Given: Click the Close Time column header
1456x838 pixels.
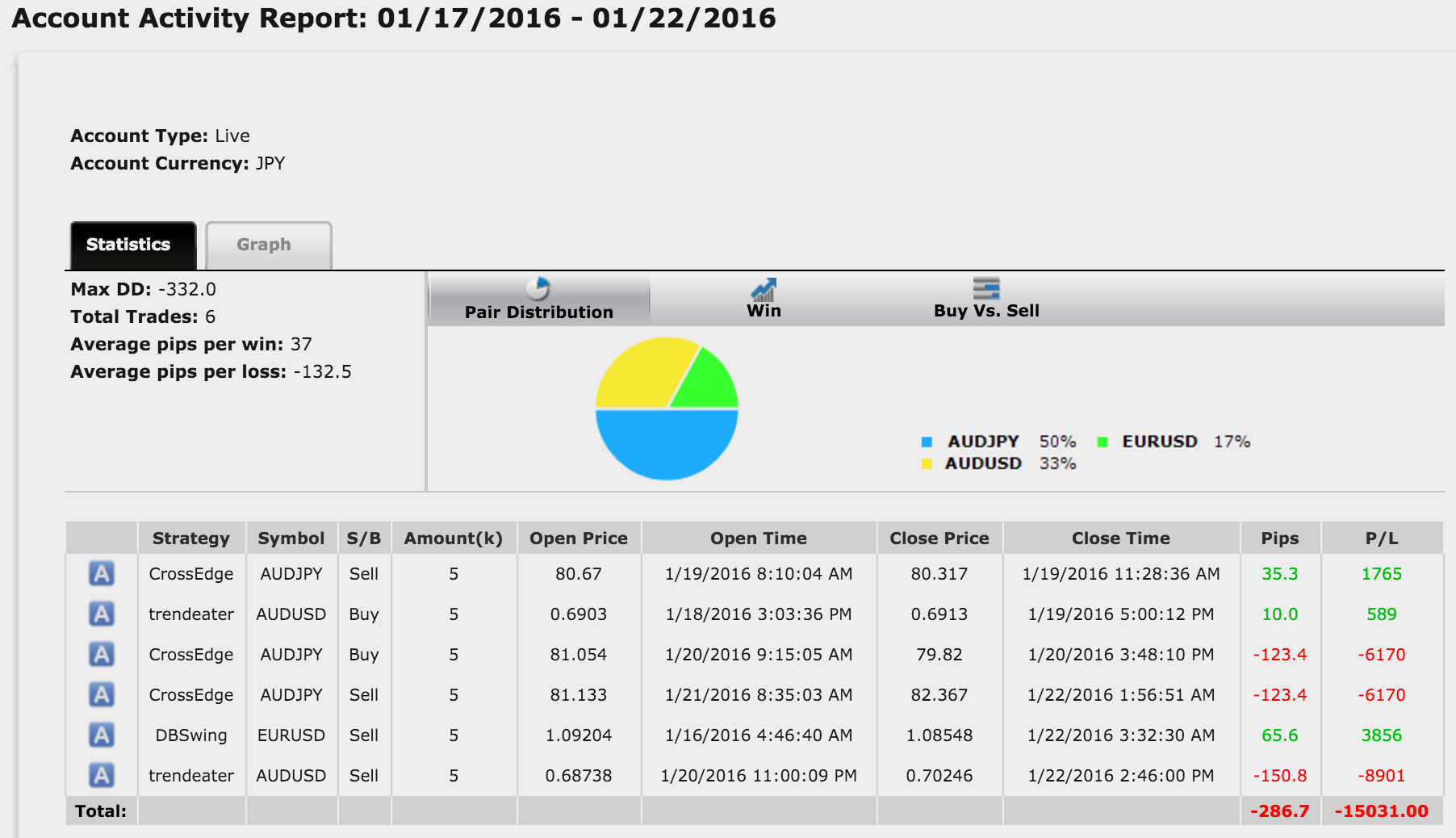Looking at the screenshot, I should (x=1120, y=538).
